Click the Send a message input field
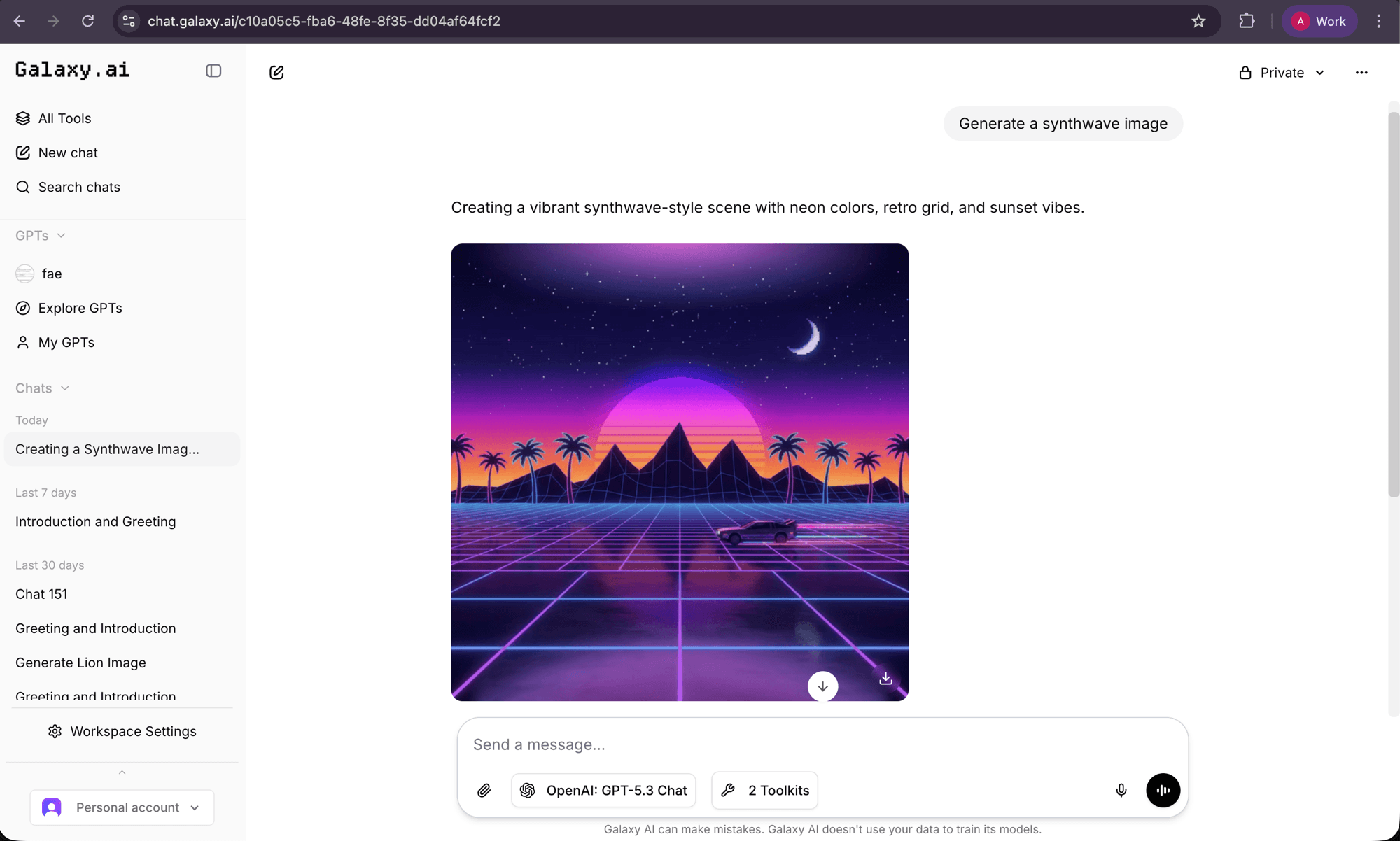 pos(770,744)
